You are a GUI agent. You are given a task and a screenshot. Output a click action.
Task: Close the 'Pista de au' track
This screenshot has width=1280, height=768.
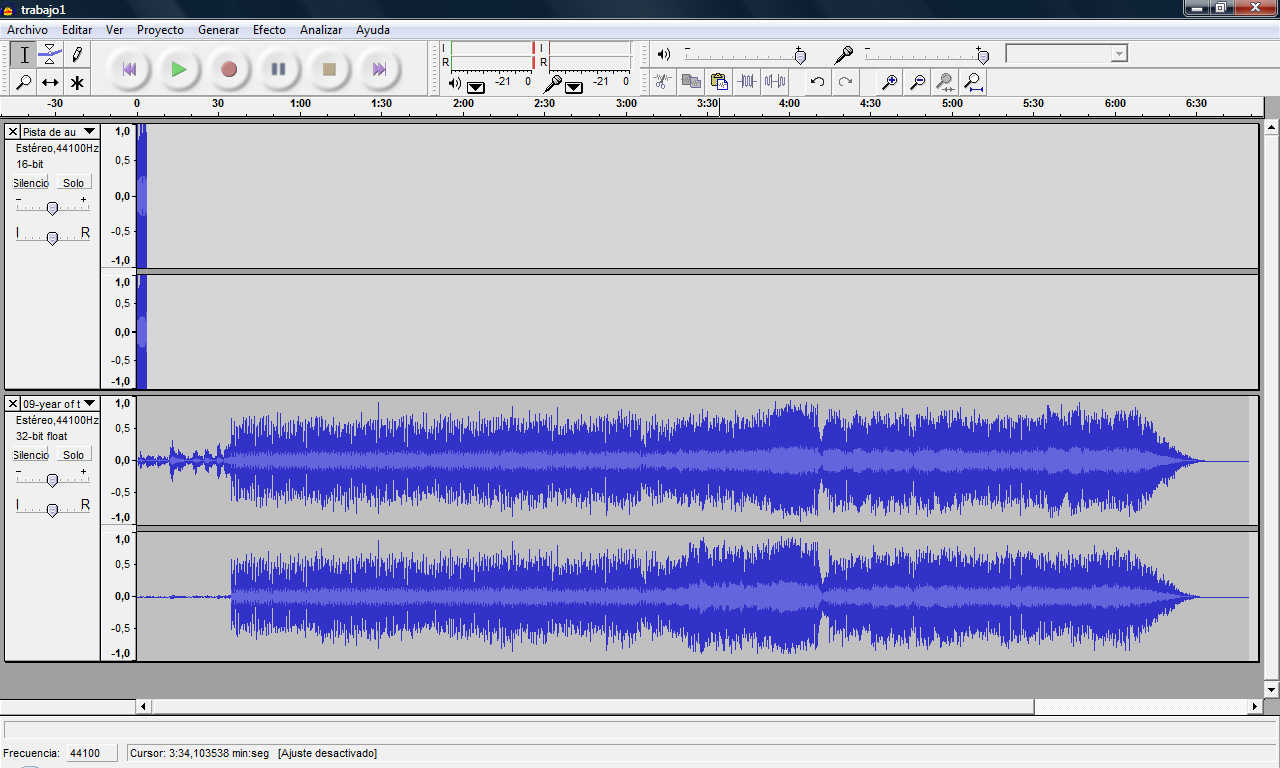click(x=13, y=132)
